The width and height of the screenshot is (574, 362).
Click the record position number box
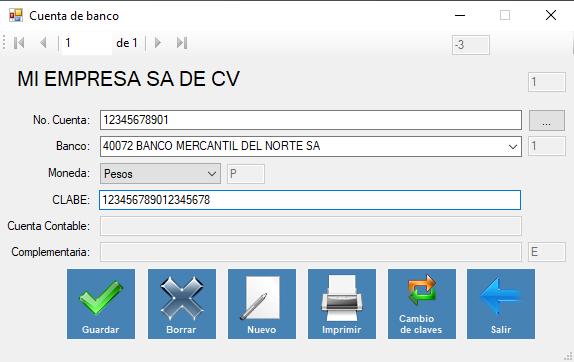tap(87, 43)
